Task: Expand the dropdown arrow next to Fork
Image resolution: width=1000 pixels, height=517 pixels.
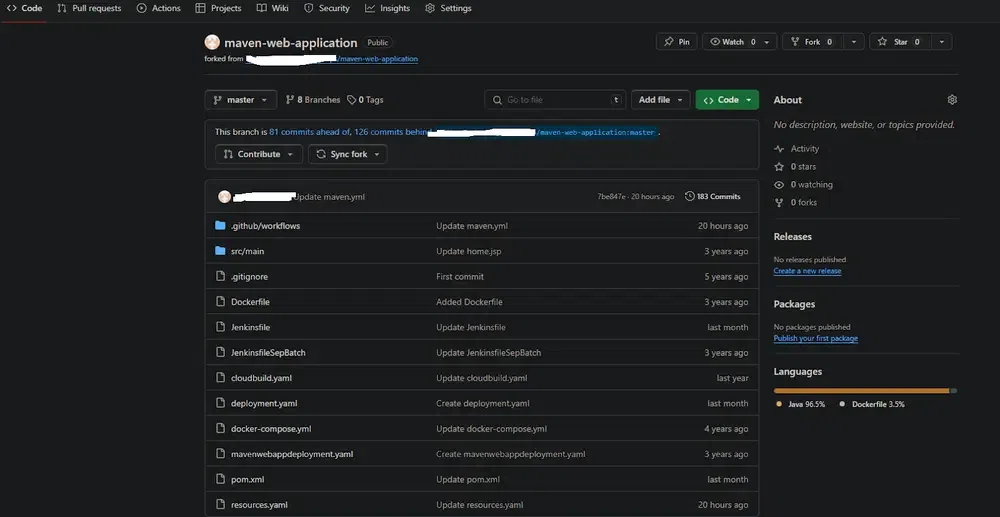Action: pyautogui.click(x=853, y=42)
